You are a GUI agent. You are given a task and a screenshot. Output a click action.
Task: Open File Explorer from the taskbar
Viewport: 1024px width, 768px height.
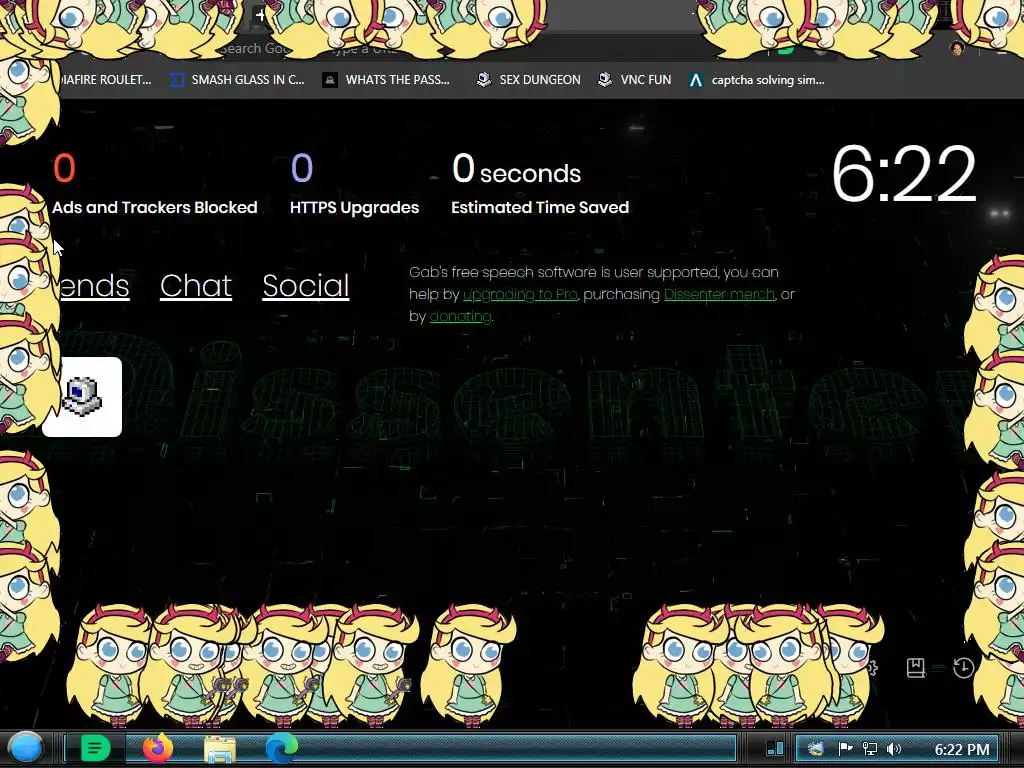pyautogui.click(x=220, y=749)
